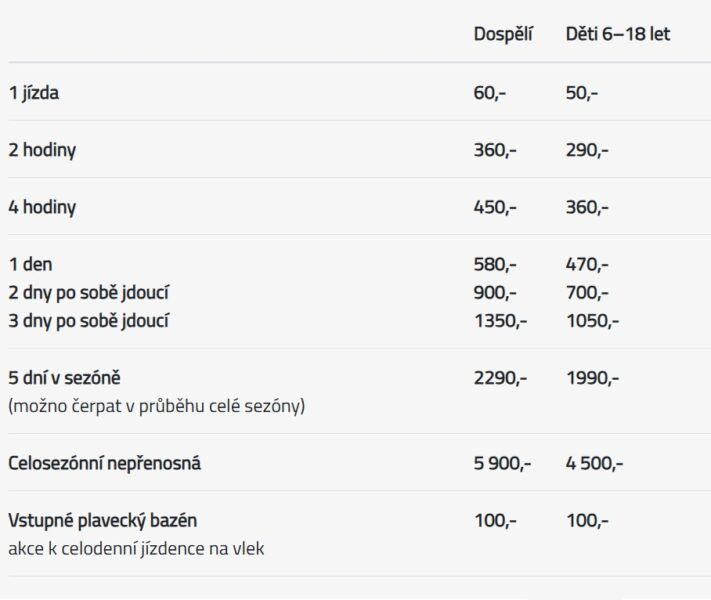This screenshot has height=600, width=711.
Task: Click adult price 450,- for 4 hodiny
Action: 495,207
